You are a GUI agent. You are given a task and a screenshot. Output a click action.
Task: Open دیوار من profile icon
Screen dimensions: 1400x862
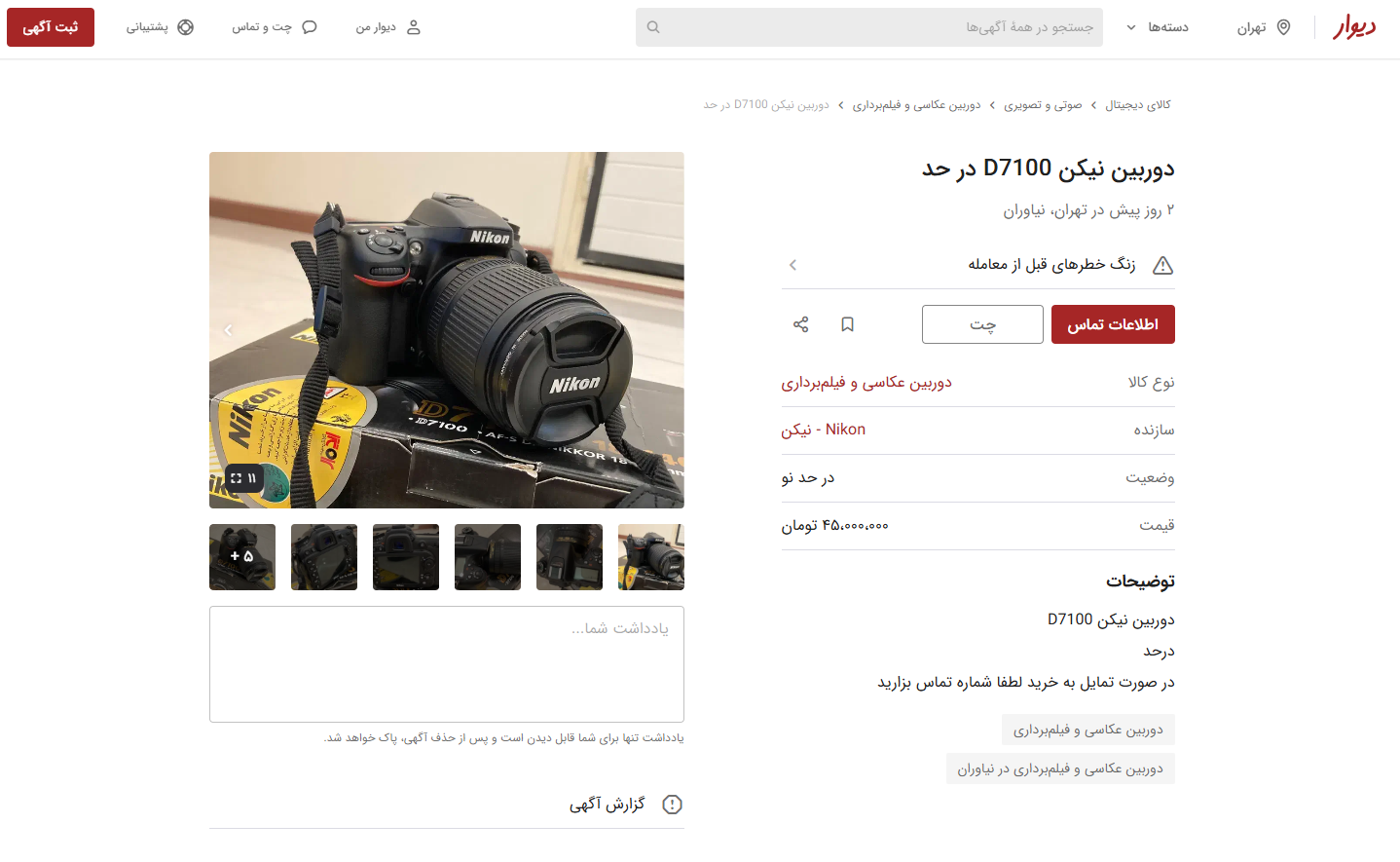coord(412,26)
